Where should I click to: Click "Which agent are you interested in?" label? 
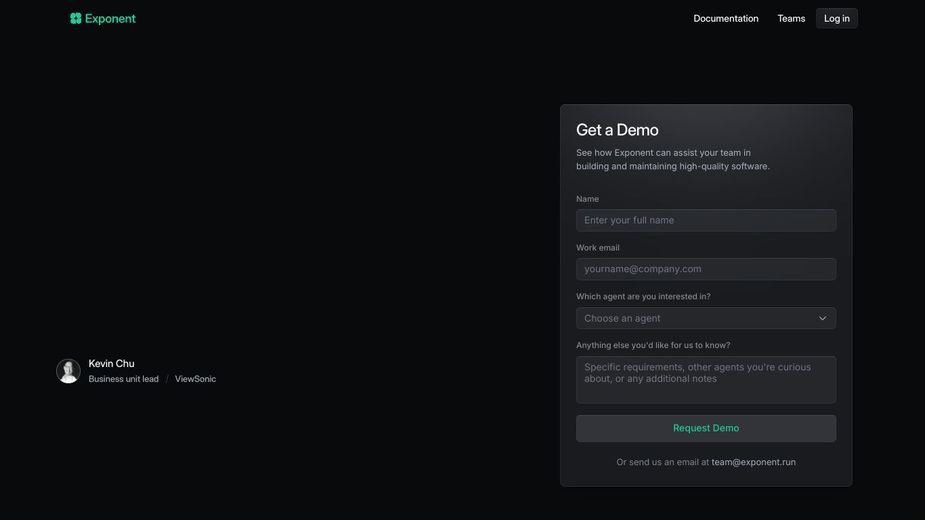643,296
